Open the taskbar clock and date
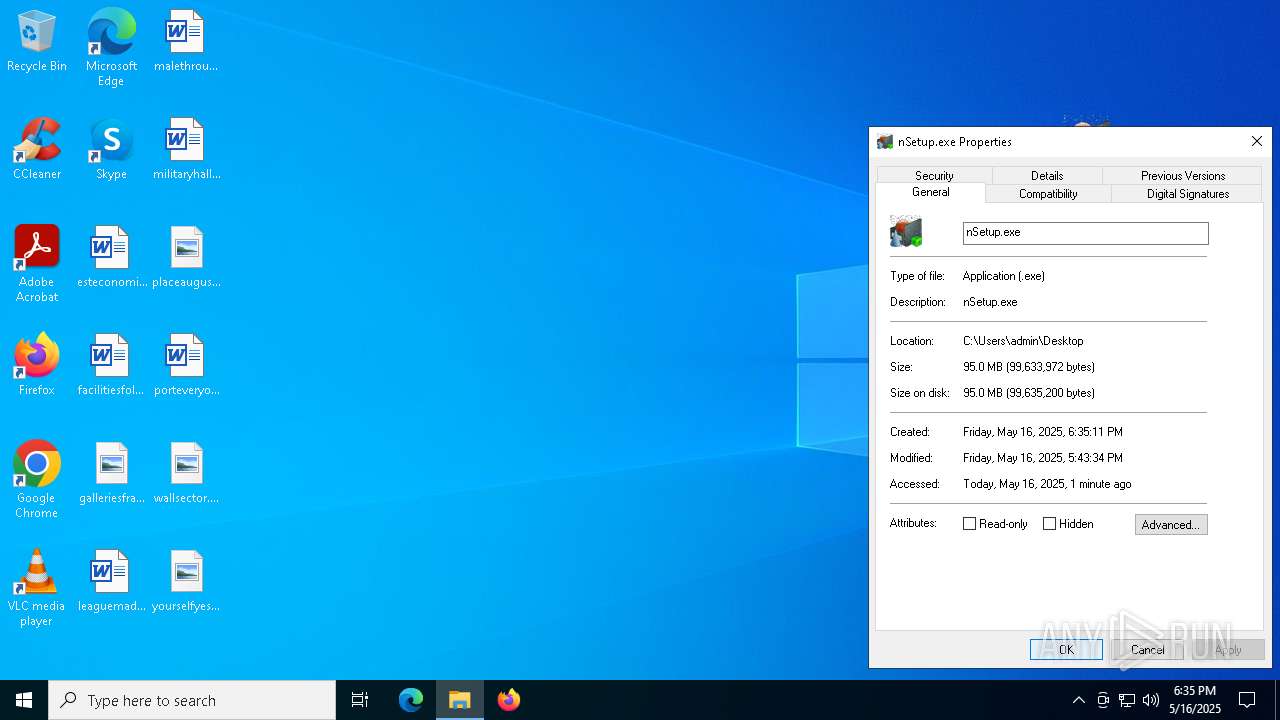Screen dimensions: 1280x720 pyautogui.click(x=1196, y=700)
